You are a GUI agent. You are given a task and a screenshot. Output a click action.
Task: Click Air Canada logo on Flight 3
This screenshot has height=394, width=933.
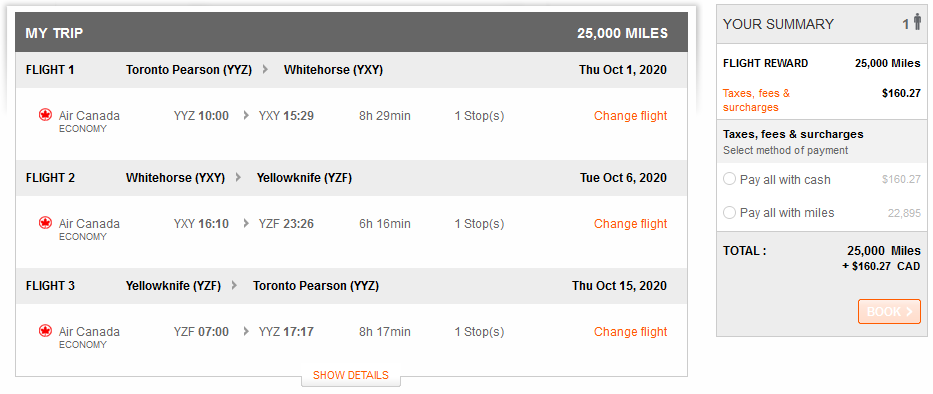pos(45,331)
